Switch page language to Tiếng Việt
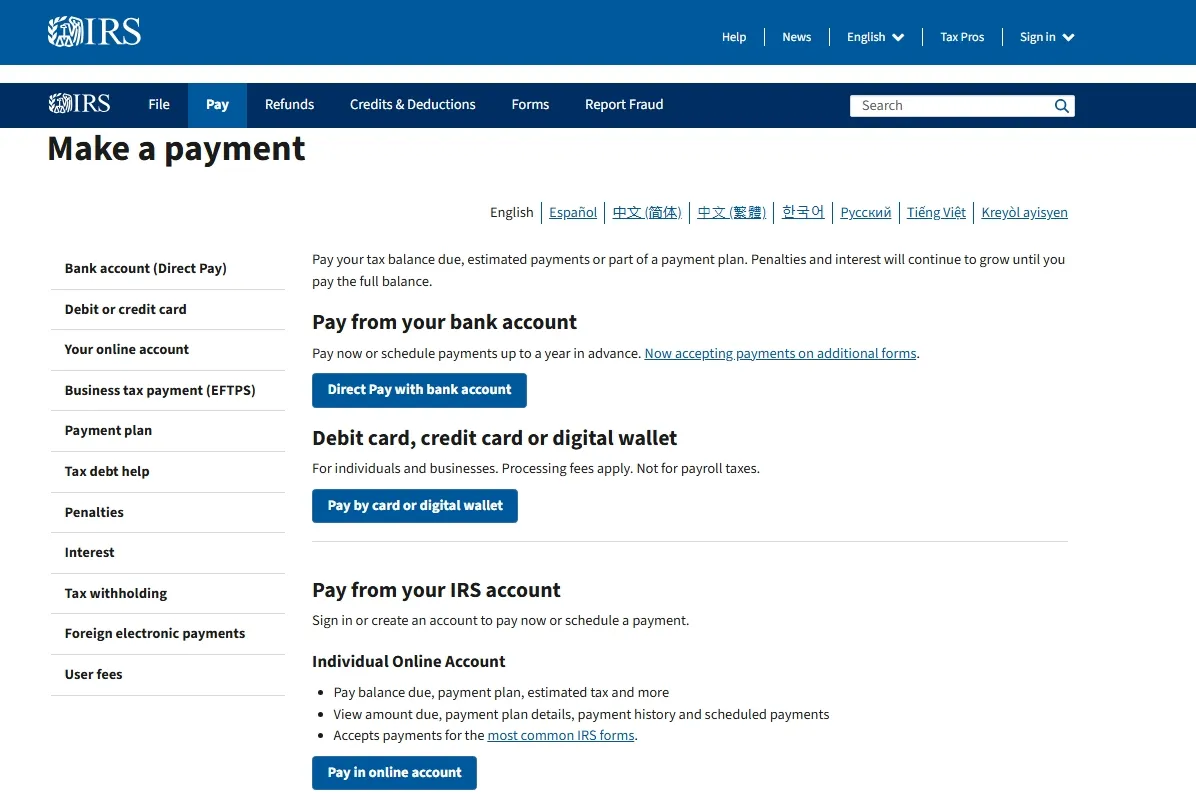 click(936, 212)
